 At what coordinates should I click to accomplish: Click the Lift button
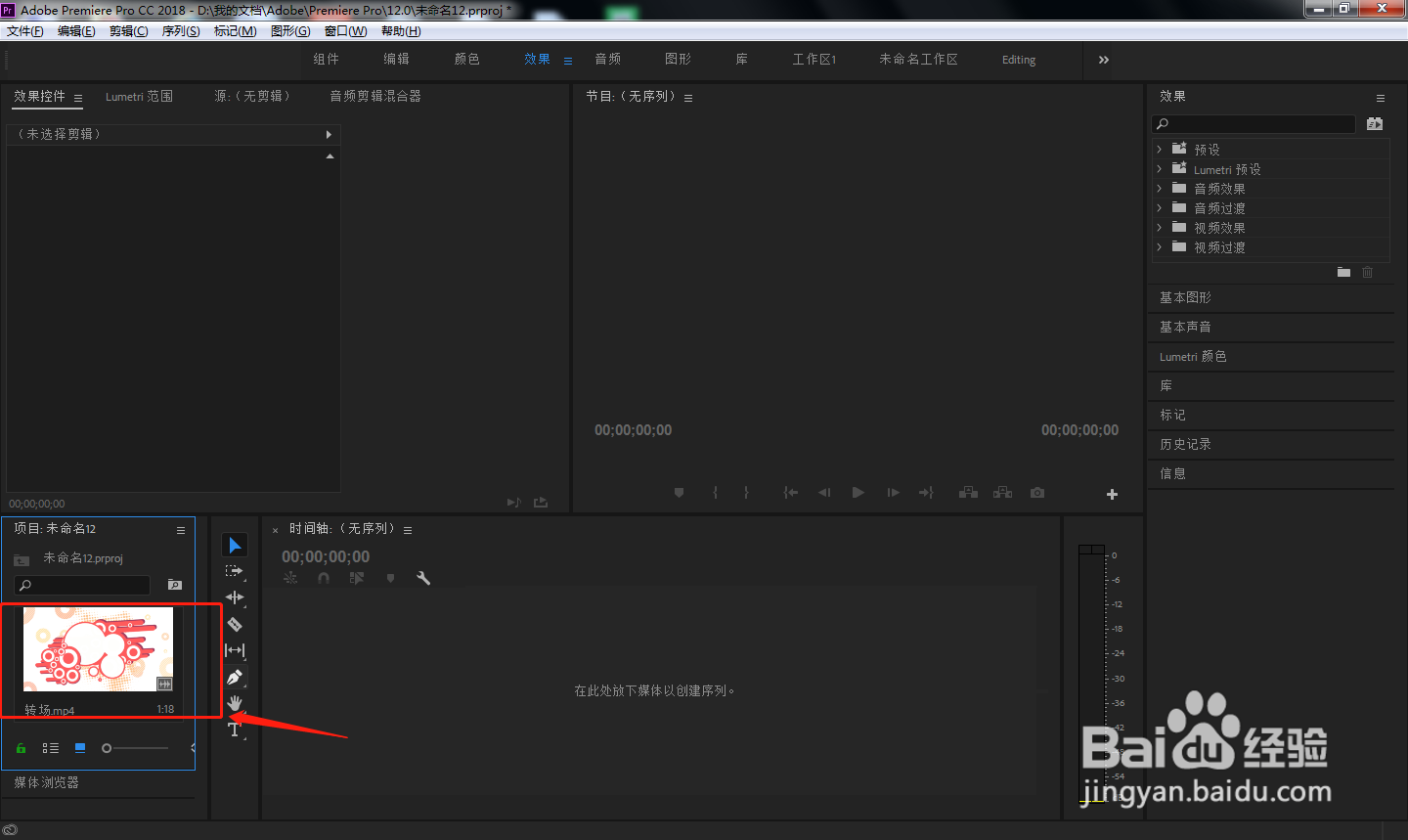tap(968, 493)
